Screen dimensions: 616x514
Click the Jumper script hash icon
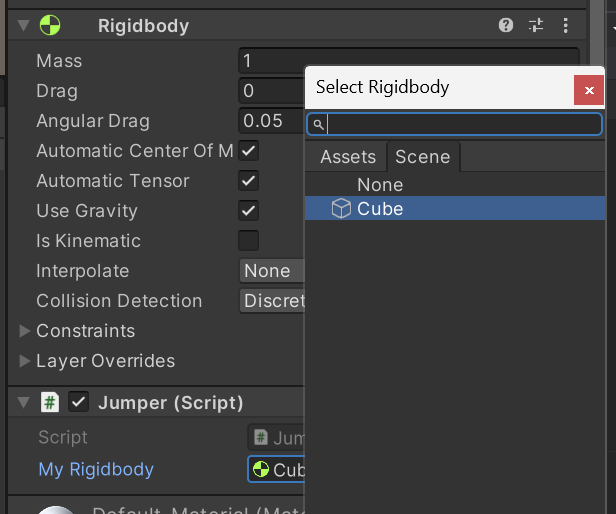[50, 402]
